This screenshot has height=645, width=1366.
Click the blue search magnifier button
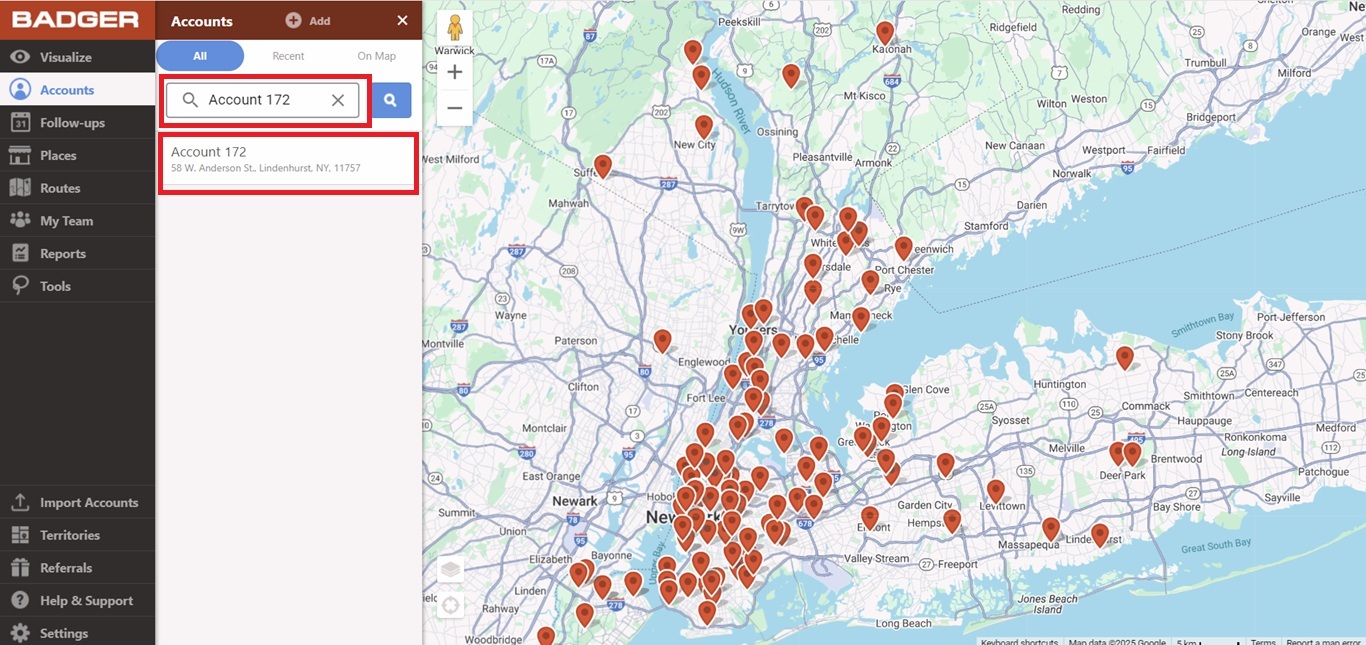(391, 100)
